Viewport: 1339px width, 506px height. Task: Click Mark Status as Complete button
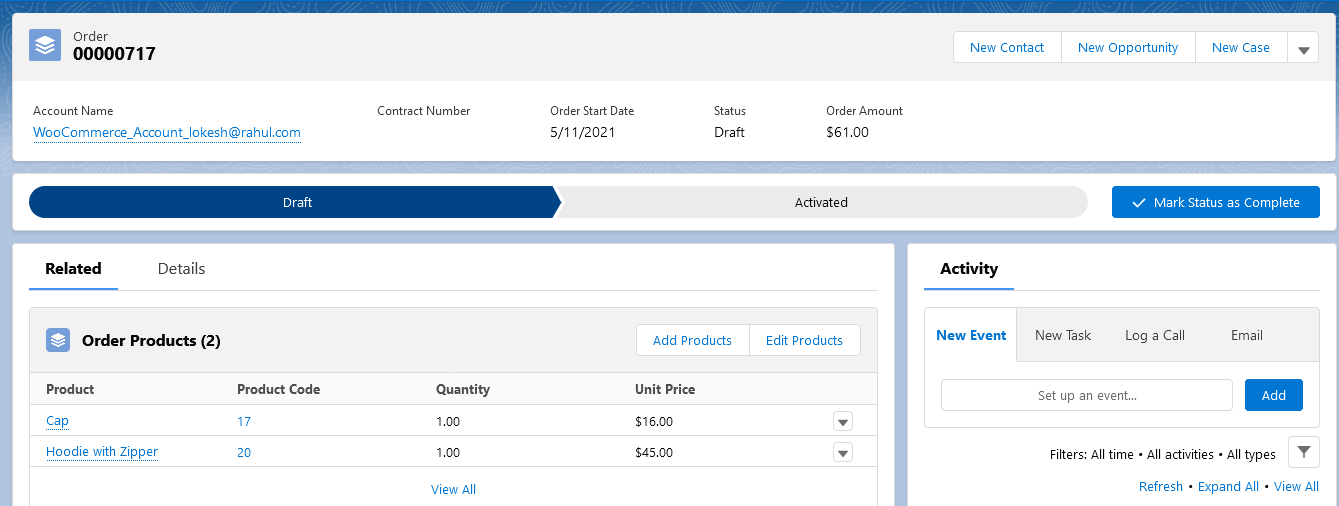(x=1215, y=202)
